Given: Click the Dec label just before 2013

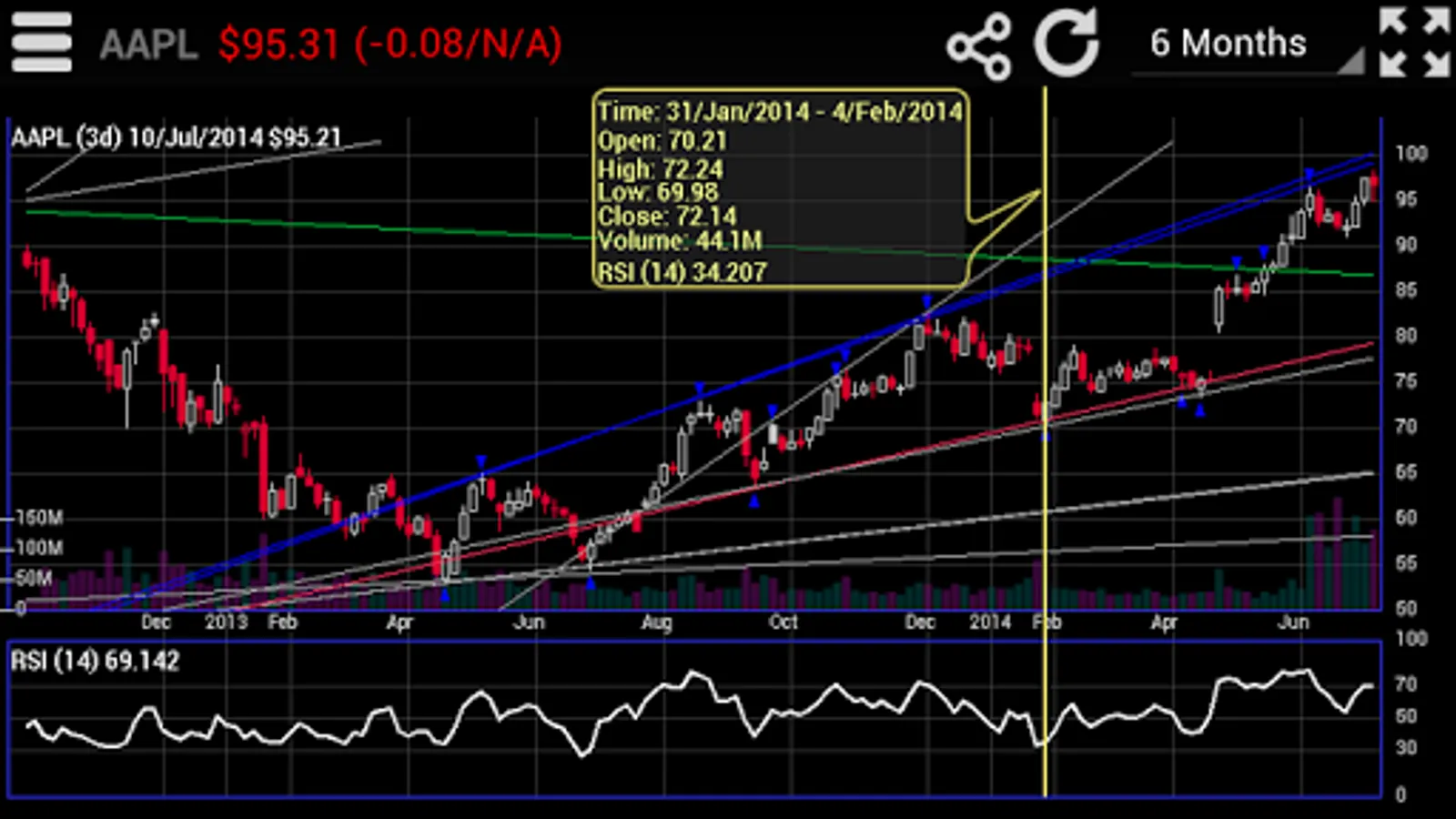Looking at the screenshot, I should pyautogui.click(x=156, y=622).
